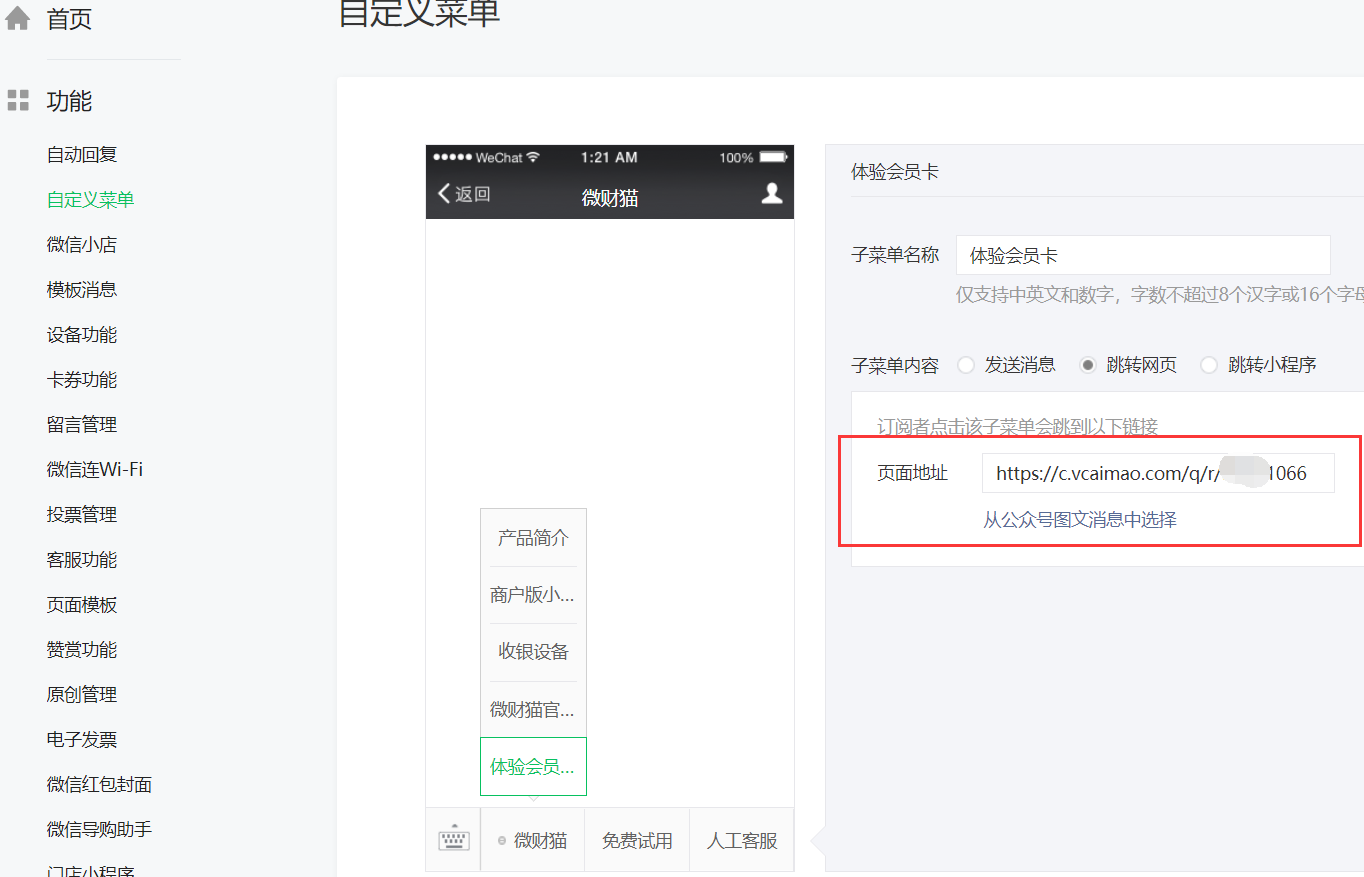1364x877 pixels.
Task: Click the 微财猫 title in phone header
Action: [x=610, y=198]
